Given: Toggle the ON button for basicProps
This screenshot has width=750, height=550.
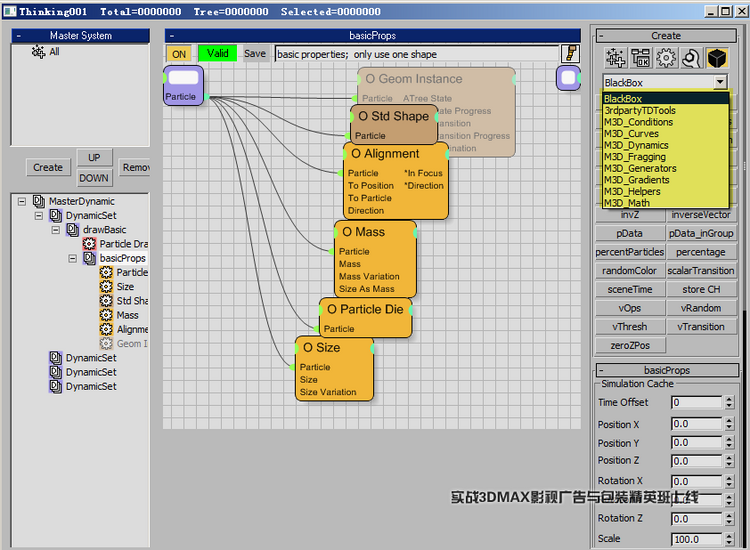Looking at the screenshot, I should coord(179,54).
